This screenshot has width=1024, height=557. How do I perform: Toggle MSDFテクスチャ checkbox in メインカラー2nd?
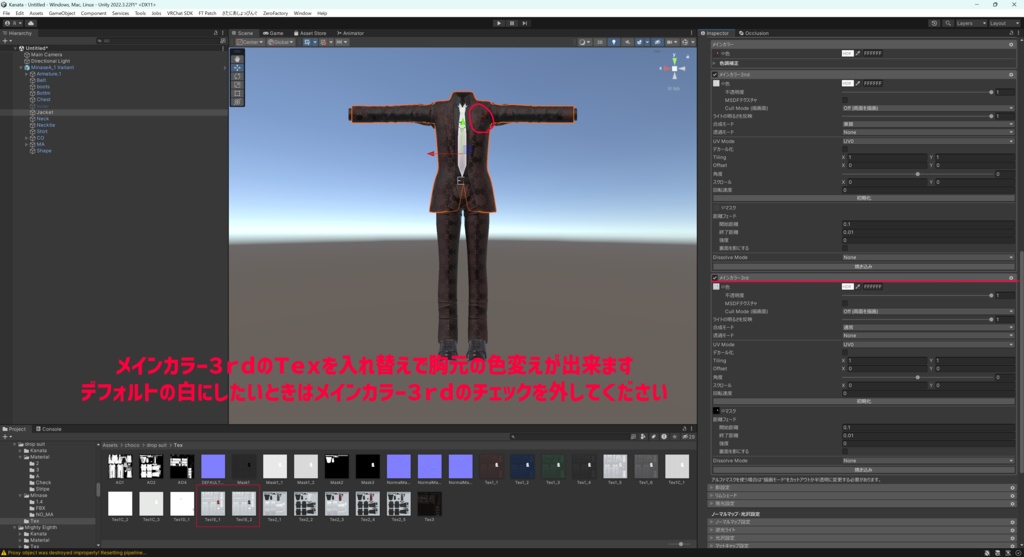coord(845,100)
